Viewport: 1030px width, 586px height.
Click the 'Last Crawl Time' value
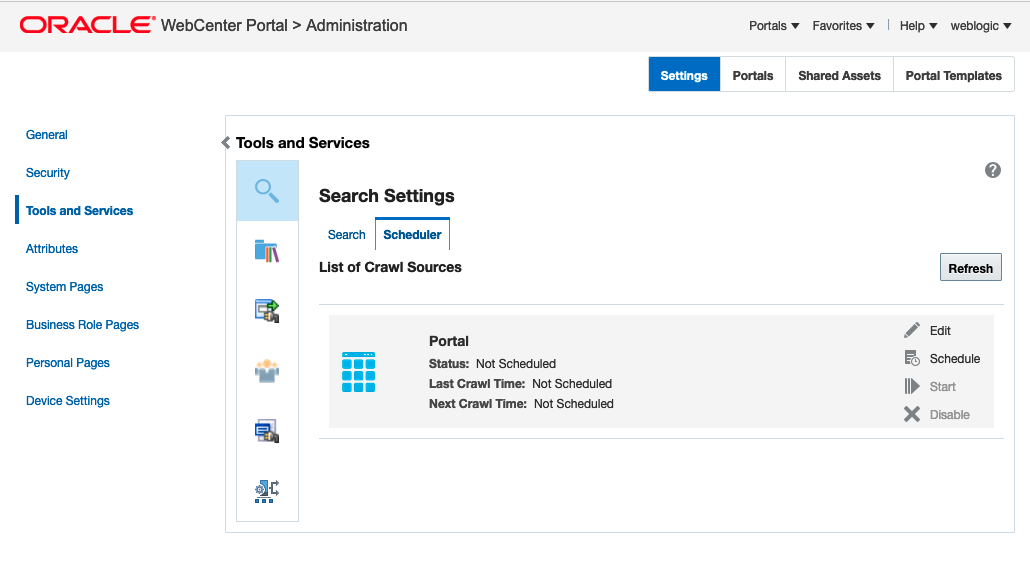pos(572,384)
